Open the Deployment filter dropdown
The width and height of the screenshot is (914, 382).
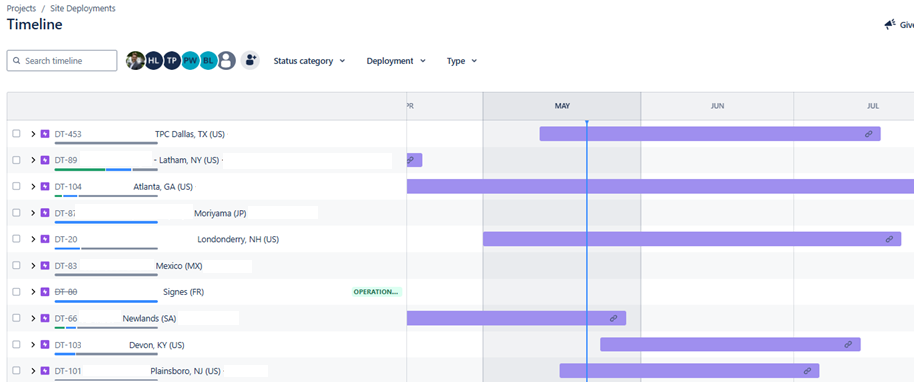[x=396, y=61]
